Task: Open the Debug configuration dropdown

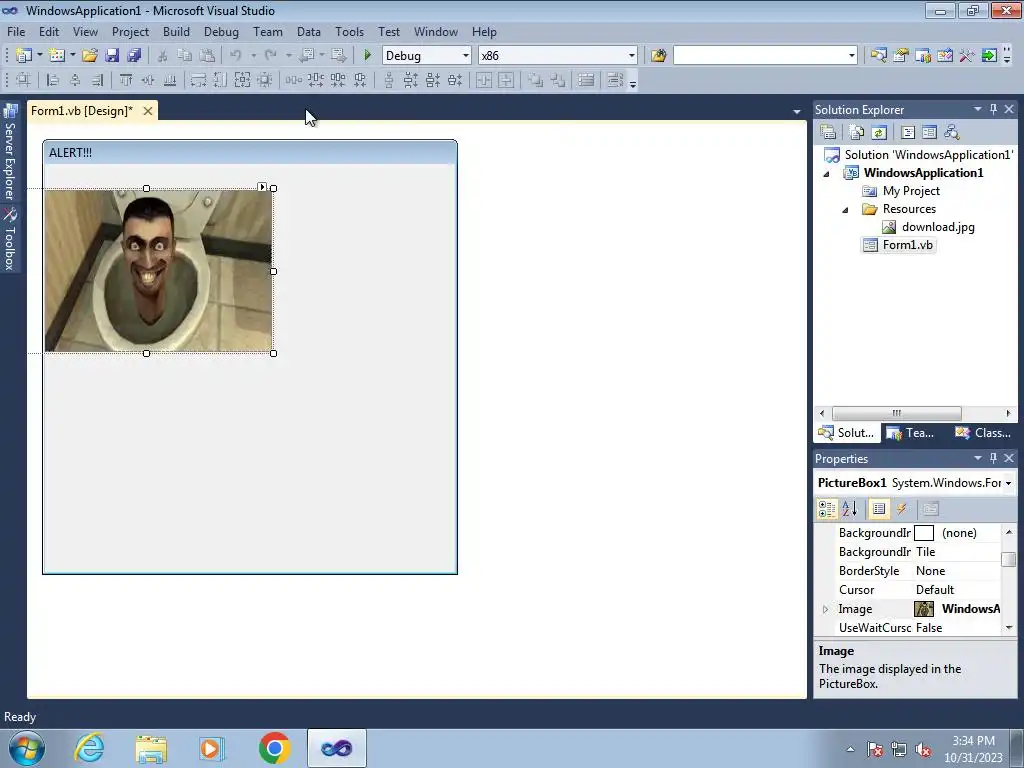Action: (466, 56)
